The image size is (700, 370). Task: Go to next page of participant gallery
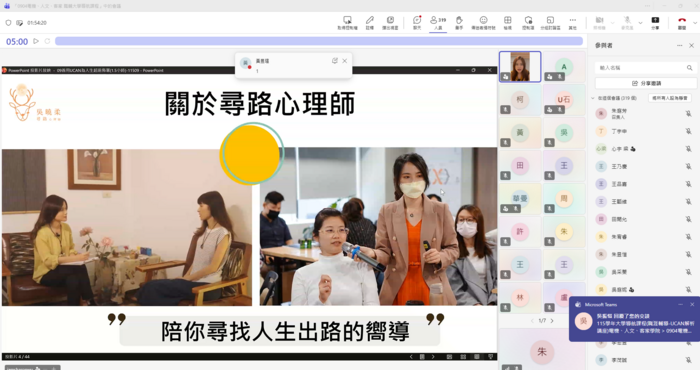tap(552, 320)
